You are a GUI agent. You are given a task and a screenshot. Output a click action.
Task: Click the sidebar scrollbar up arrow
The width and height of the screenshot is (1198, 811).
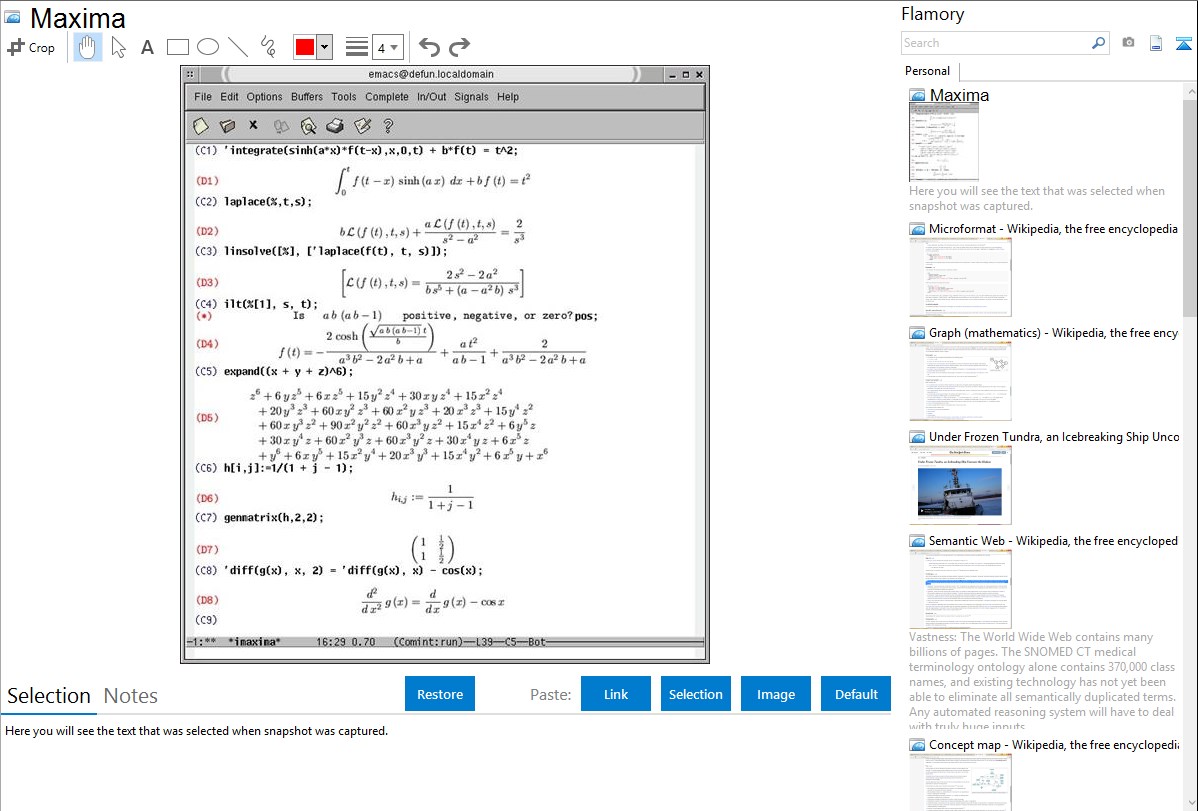[x=1191, y=91]
